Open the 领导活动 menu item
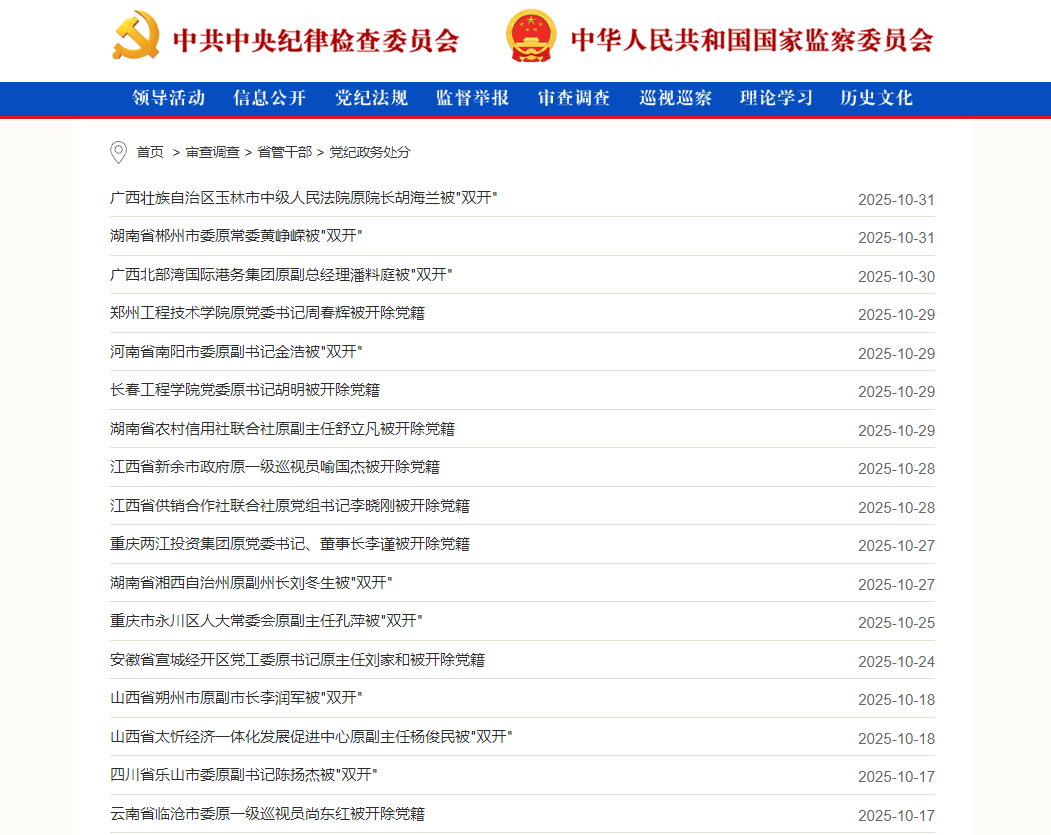1051x835 pixels. pyautogui.click(x=169, y=98)
